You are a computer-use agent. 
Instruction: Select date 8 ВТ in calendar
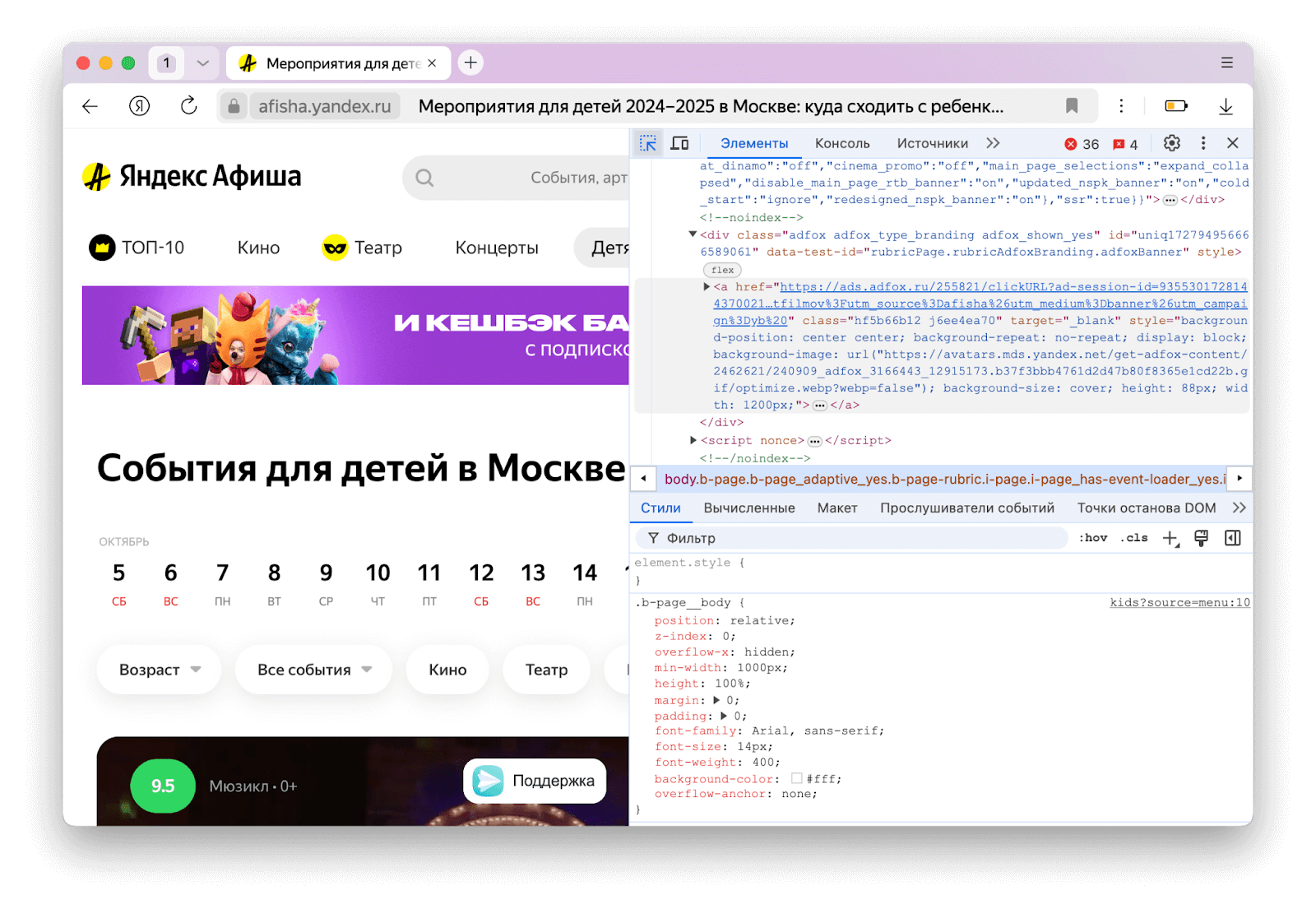tap(274, 583)
